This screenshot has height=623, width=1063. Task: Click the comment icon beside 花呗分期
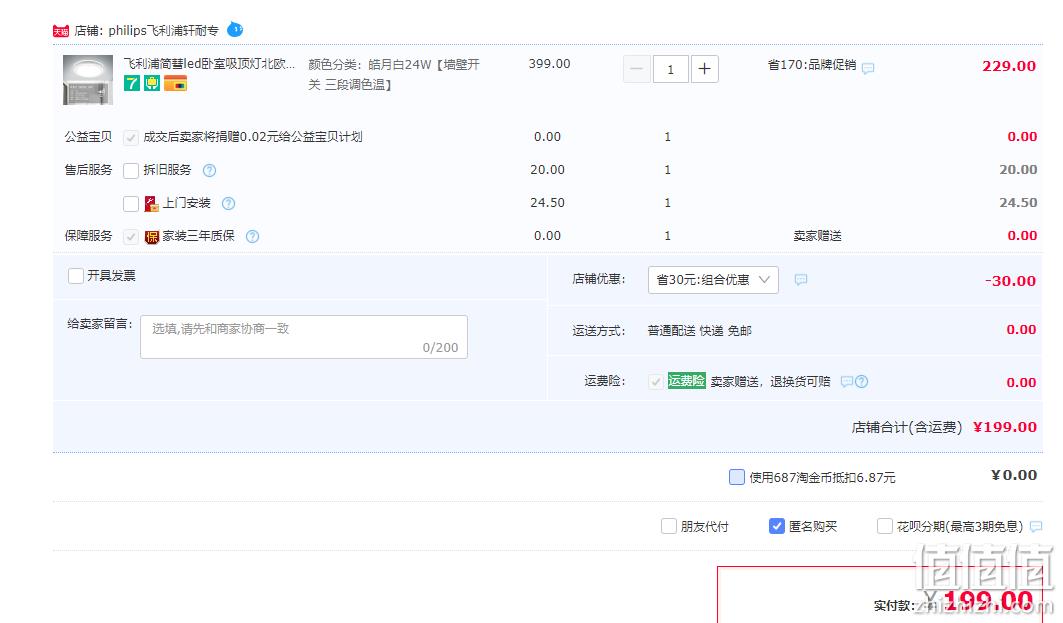1035,527
